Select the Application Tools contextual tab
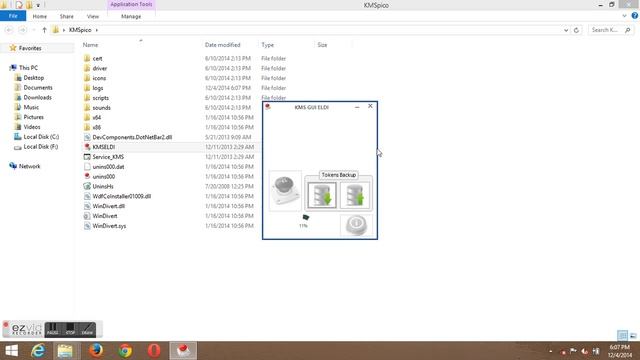This screenshot has height=360, width=640. (131, 4)
